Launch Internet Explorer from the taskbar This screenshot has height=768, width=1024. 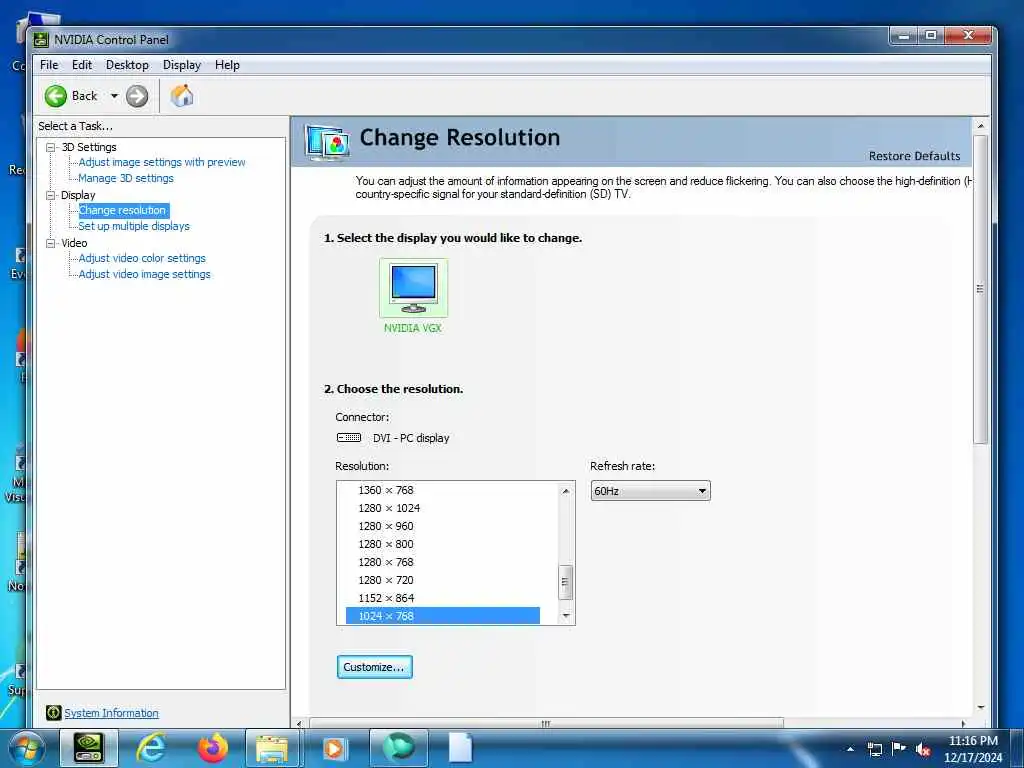pyautogui.click(x=151, y=748)
